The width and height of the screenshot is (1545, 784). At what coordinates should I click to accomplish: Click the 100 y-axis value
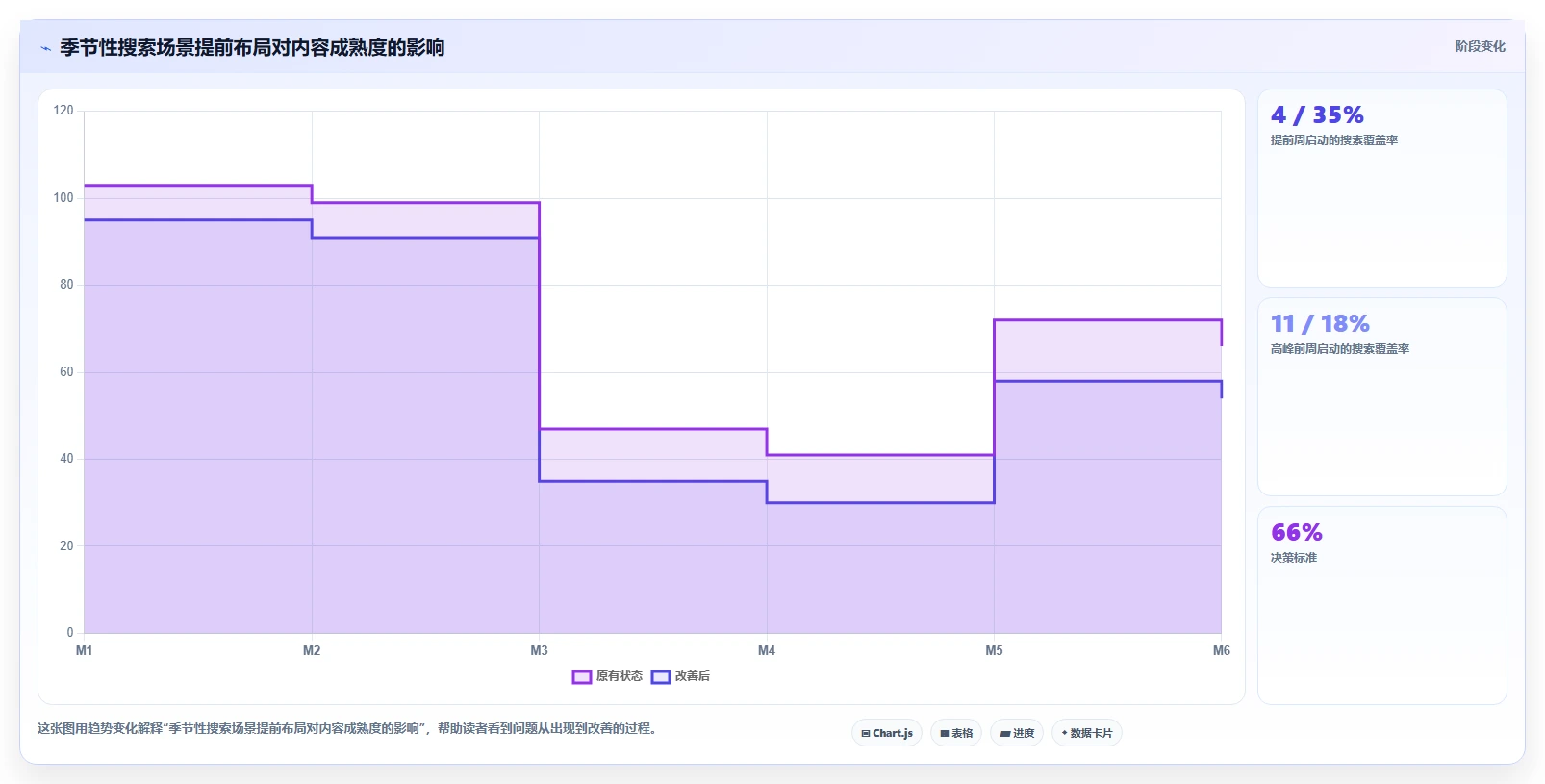pos(63,198)
